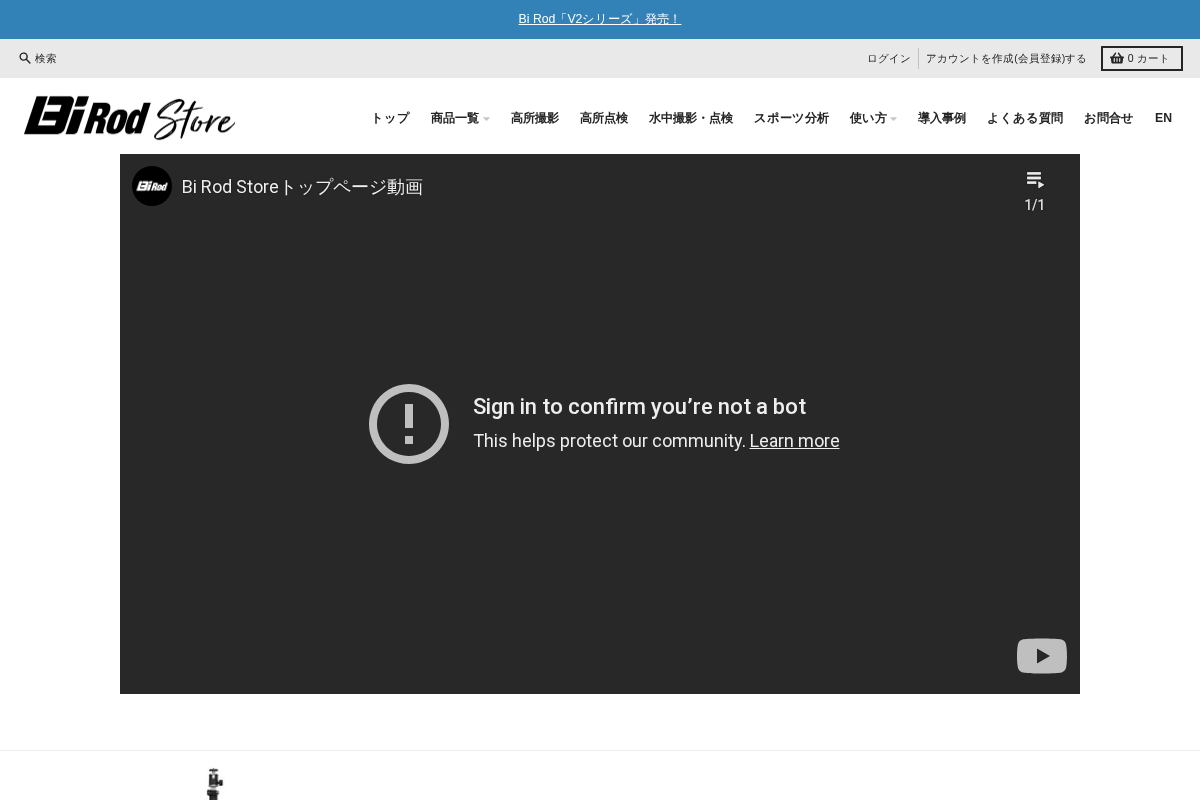The height and width of the screenshot is (800, 1200).
Task: Select トップ in the navigation bar
Action: coord(389,118)
